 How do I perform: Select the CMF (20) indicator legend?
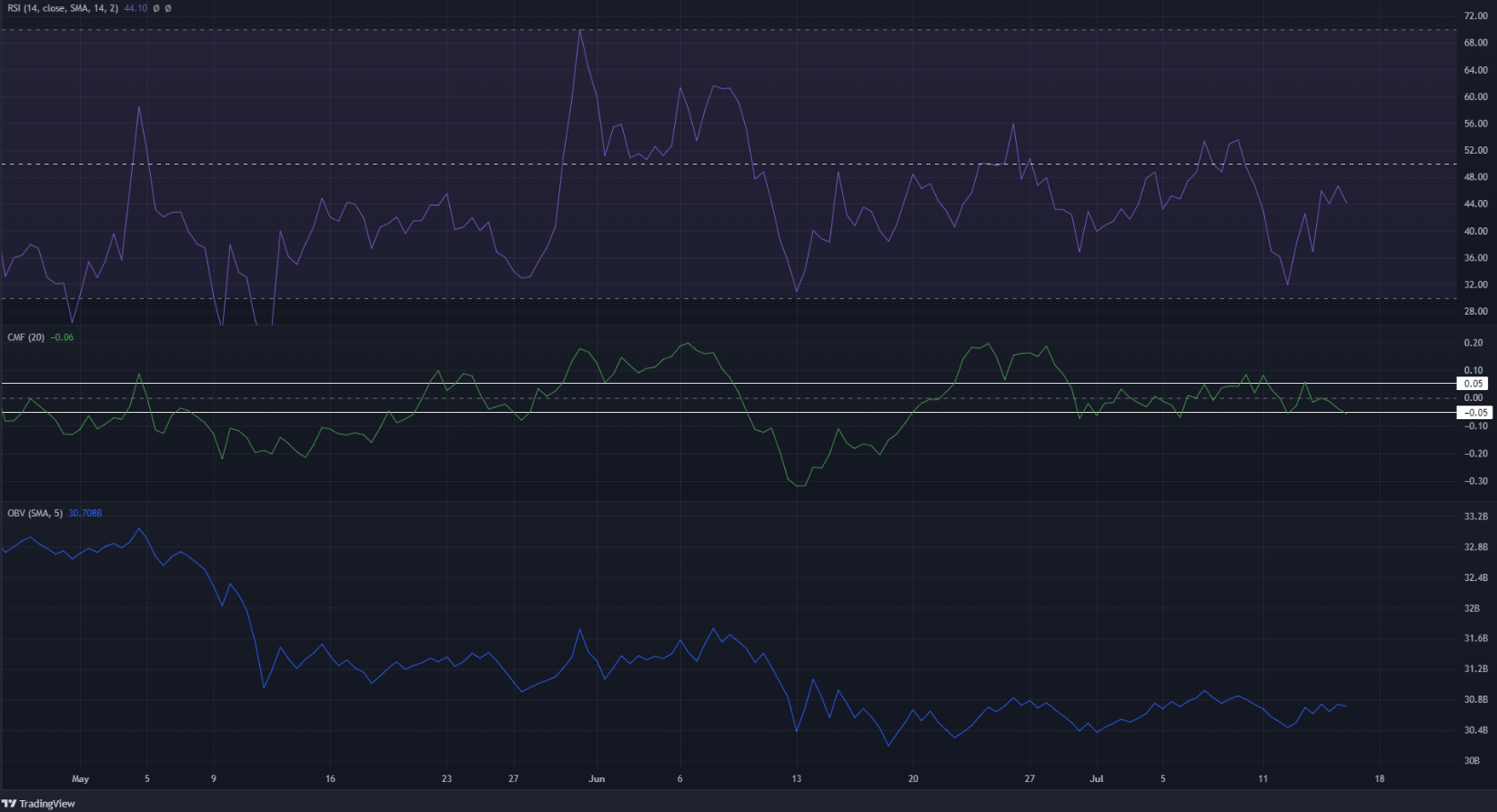point(25,337)
